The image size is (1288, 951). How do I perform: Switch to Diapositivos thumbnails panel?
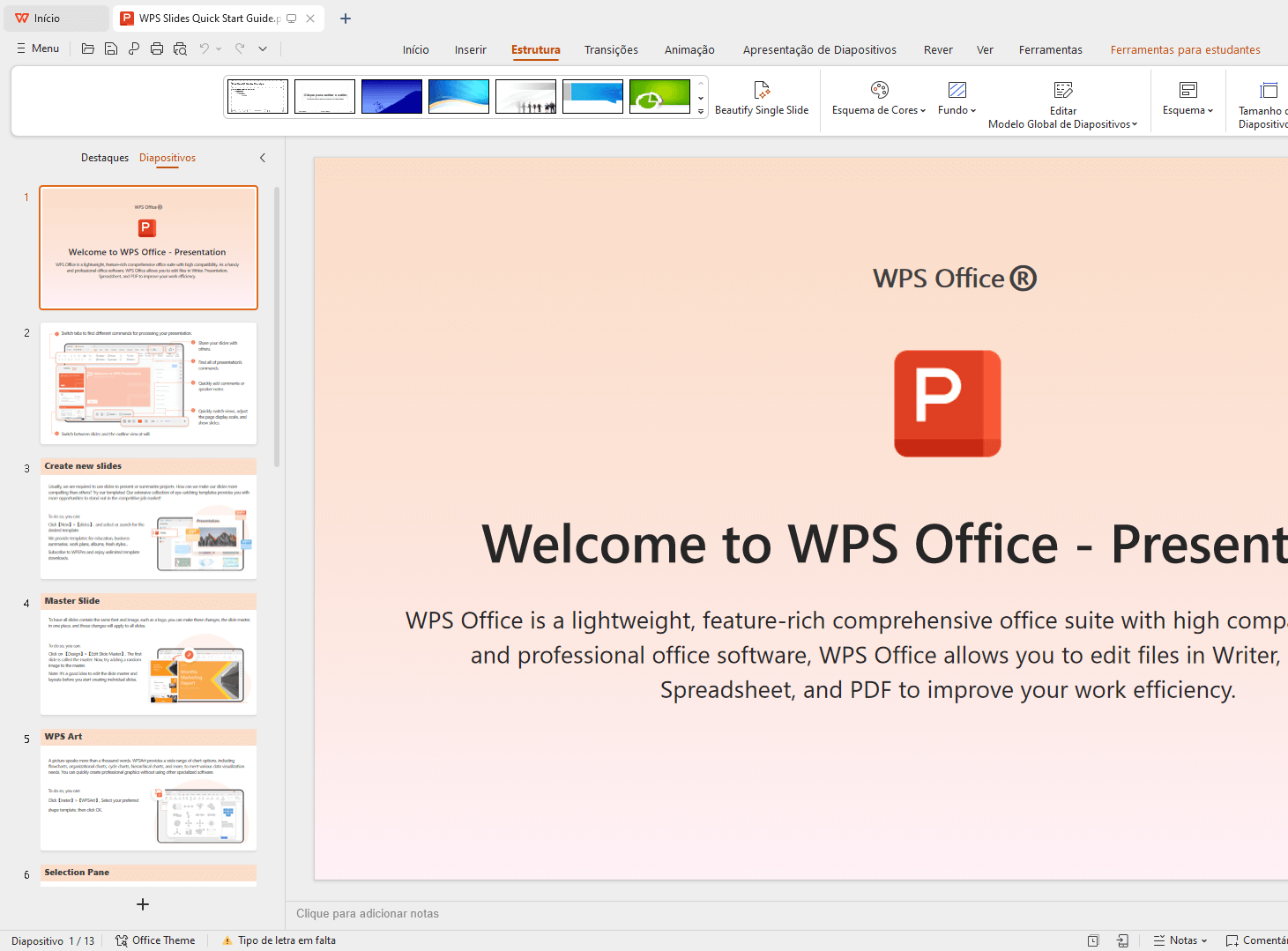point(168,158)
